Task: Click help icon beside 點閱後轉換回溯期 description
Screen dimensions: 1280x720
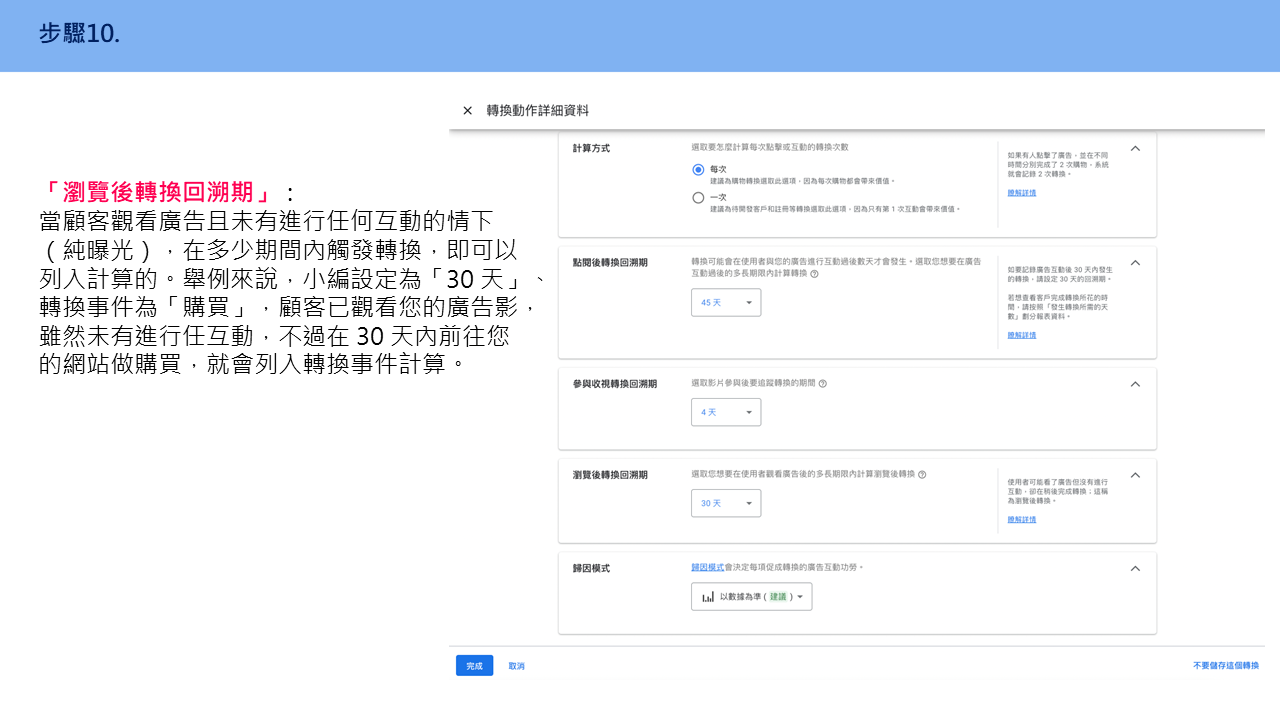Action: (814, 274)
